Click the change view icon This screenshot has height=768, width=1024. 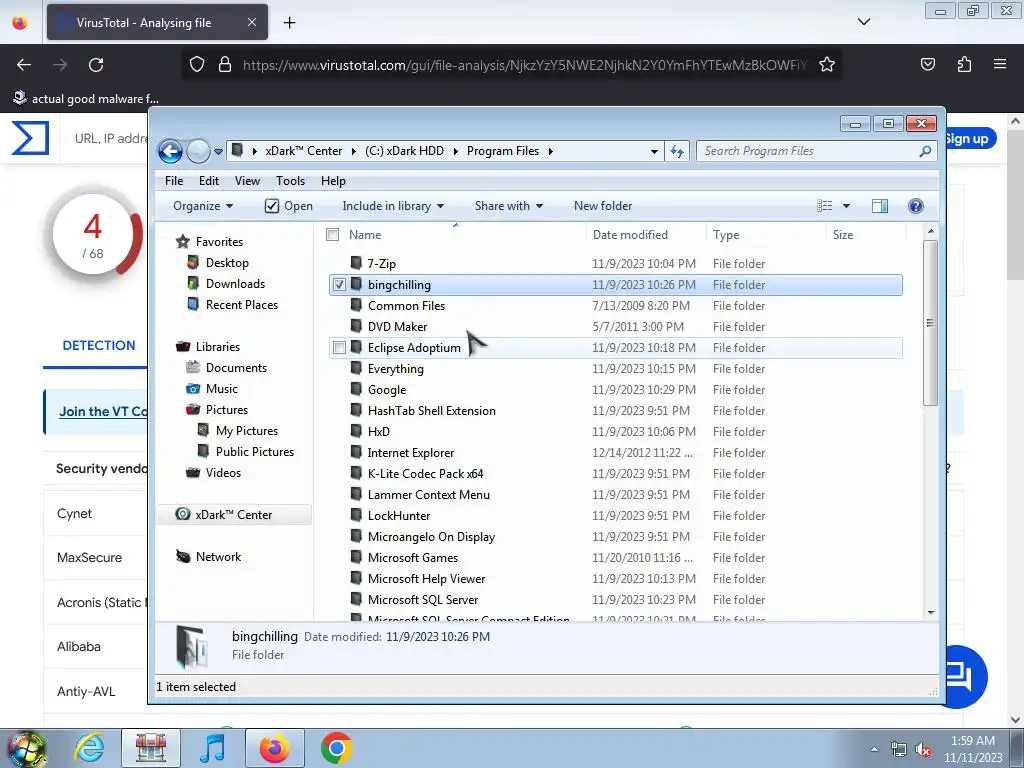pos(825,206)
